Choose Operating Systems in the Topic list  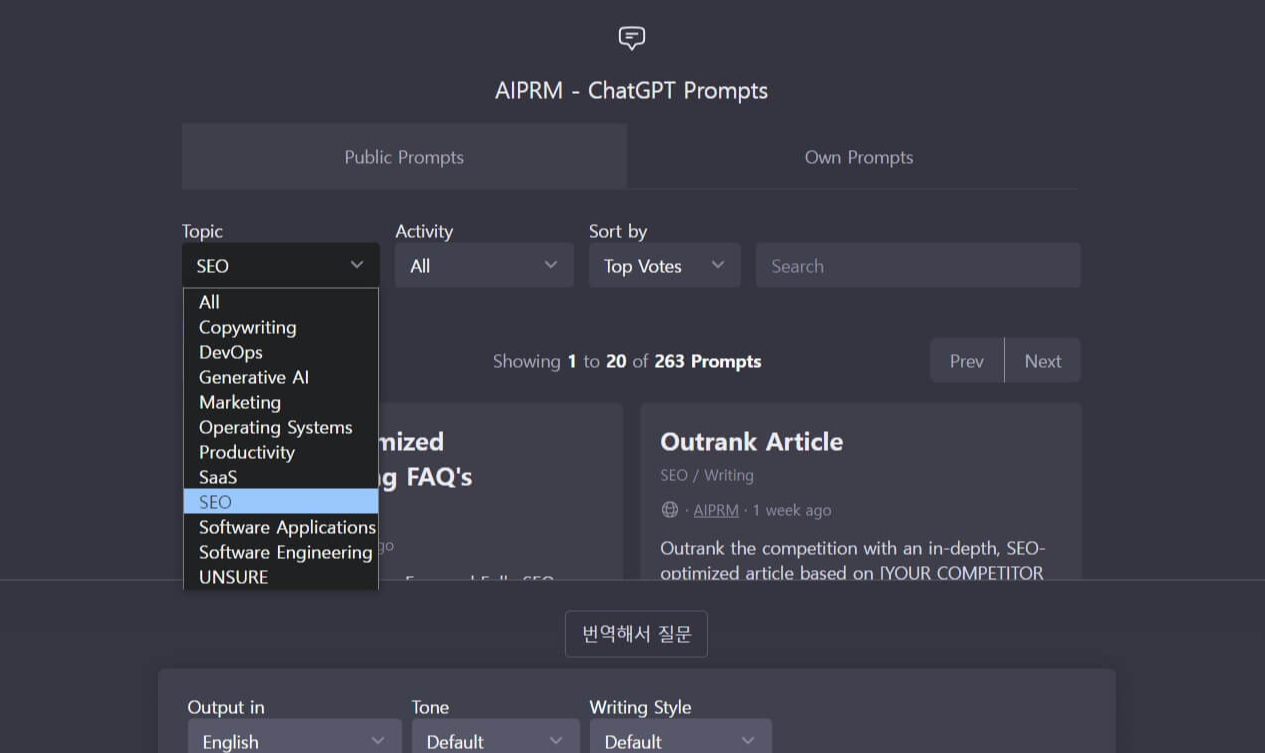281,427
